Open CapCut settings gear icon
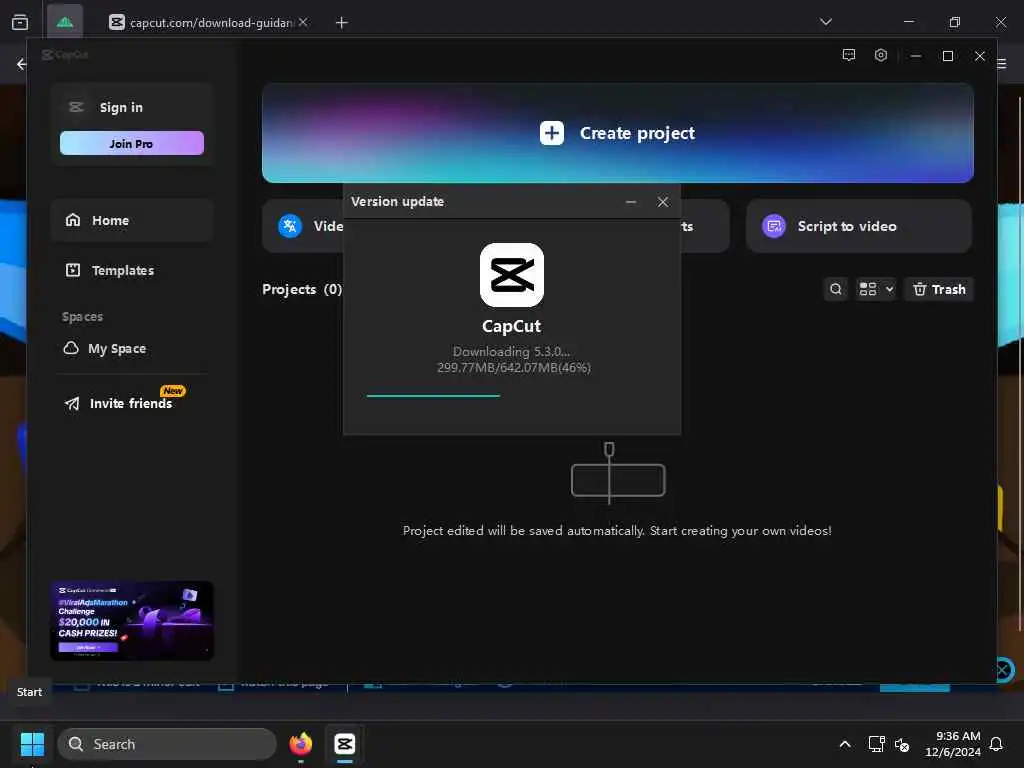Image resolution: width=1024 pixels, height=768 pixels. (880, 56)
